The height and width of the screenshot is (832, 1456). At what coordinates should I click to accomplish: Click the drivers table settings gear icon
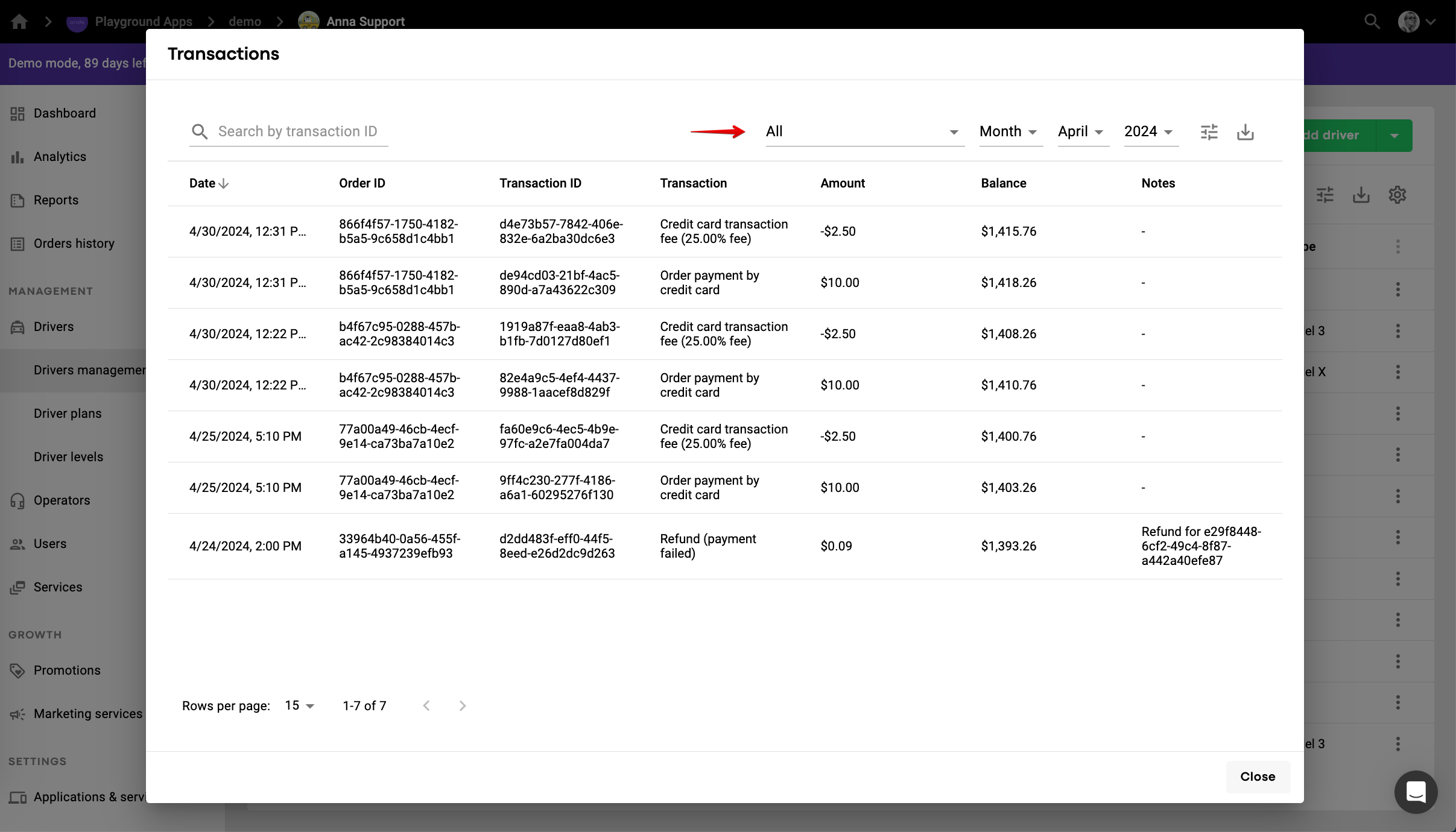[x=1397, y=195]
